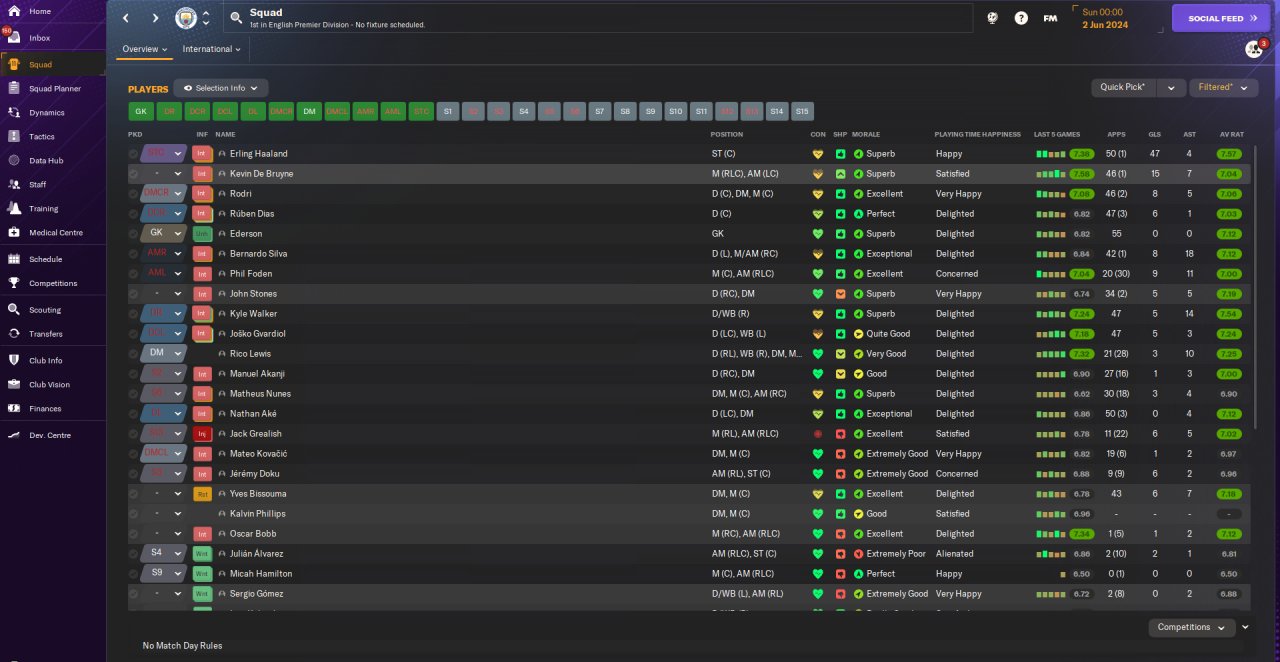Open the Overview tab menu
This screenshot has height=662, width=1280.
[145, 49]
